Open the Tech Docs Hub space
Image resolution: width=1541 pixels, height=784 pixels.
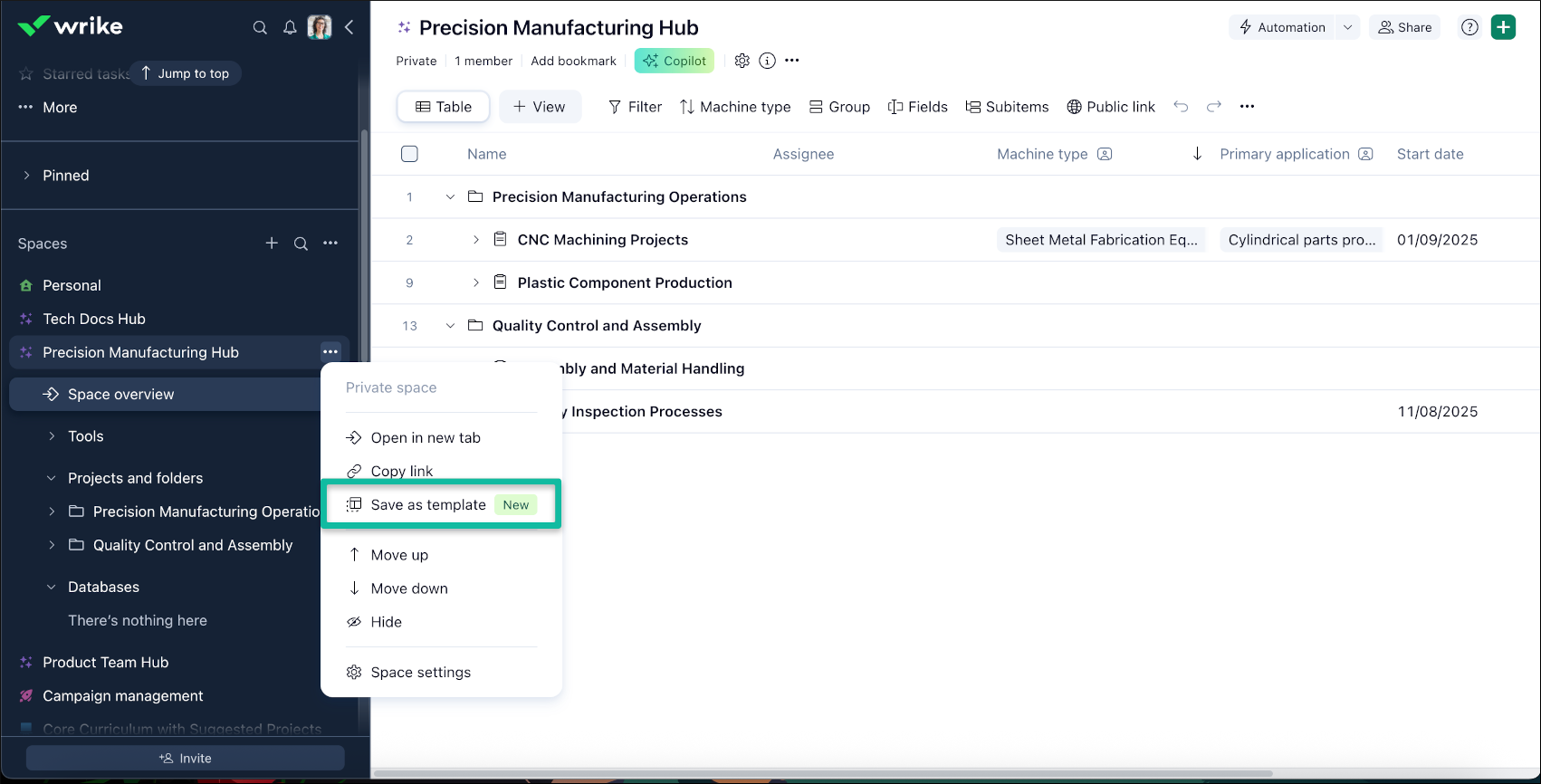point(94,319)
